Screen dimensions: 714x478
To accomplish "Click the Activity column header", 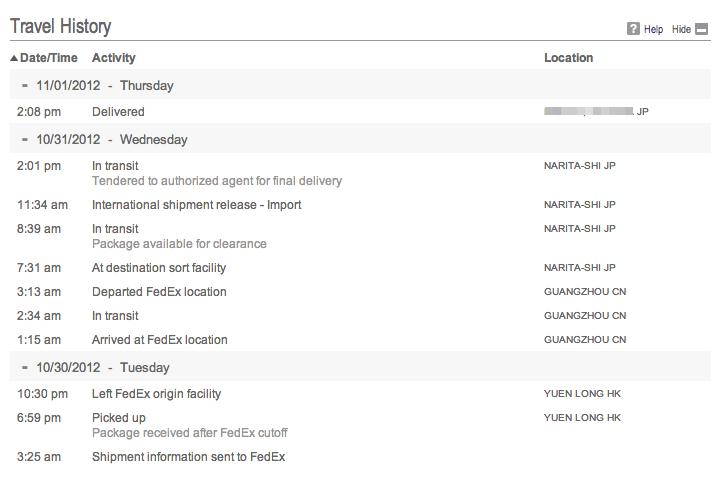I will pos(113,58).
